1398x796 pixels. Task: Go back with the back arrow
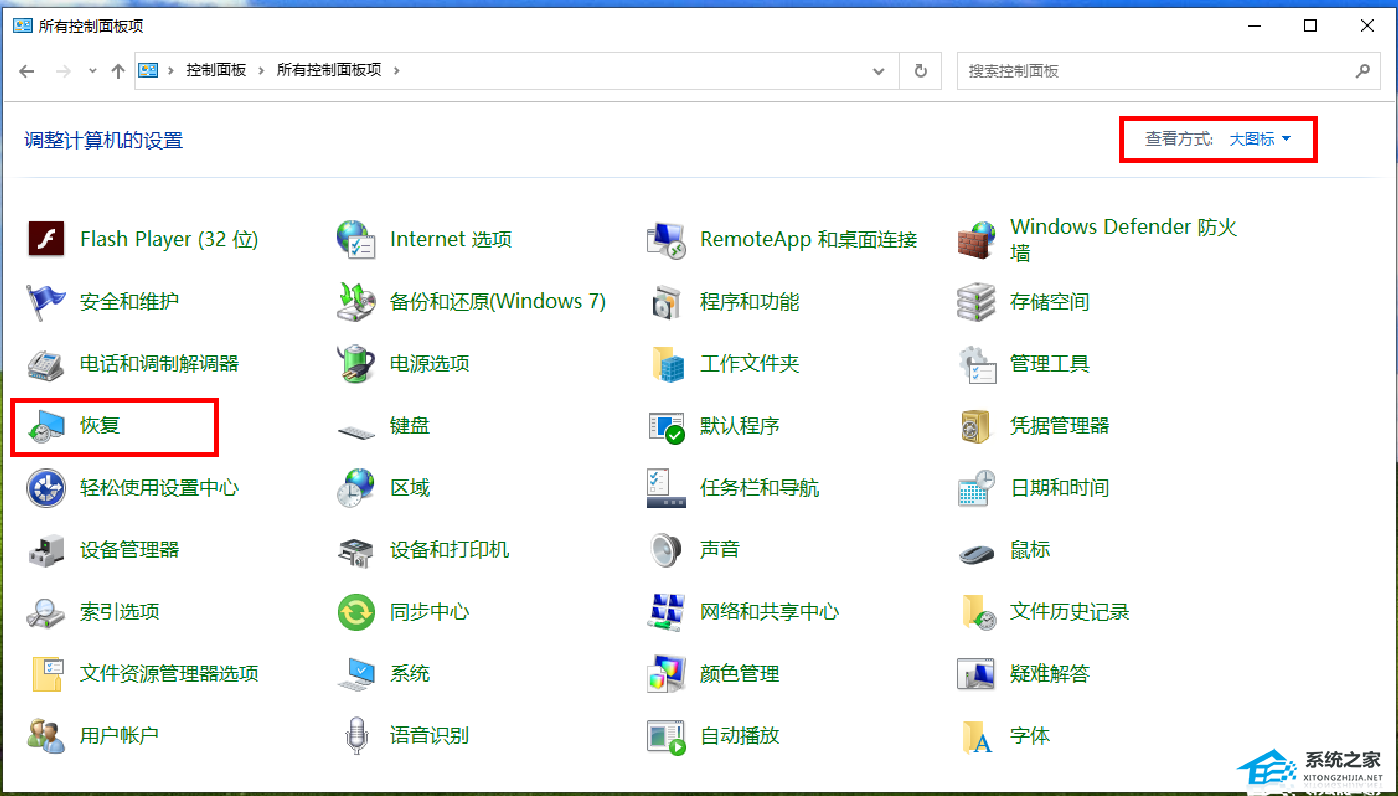[27, 71]
